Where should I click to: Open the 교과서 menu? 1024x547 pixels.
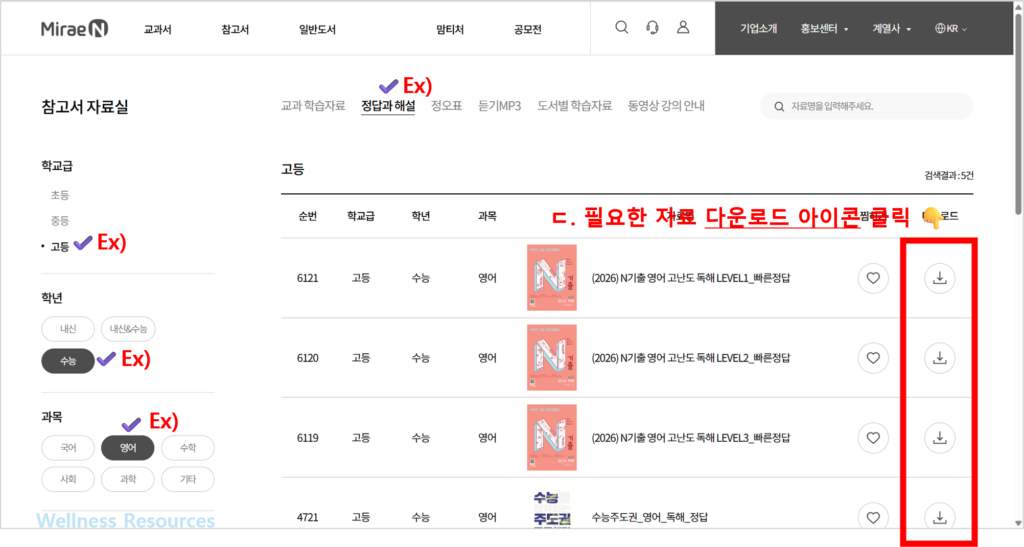click(x=157, y=29)
